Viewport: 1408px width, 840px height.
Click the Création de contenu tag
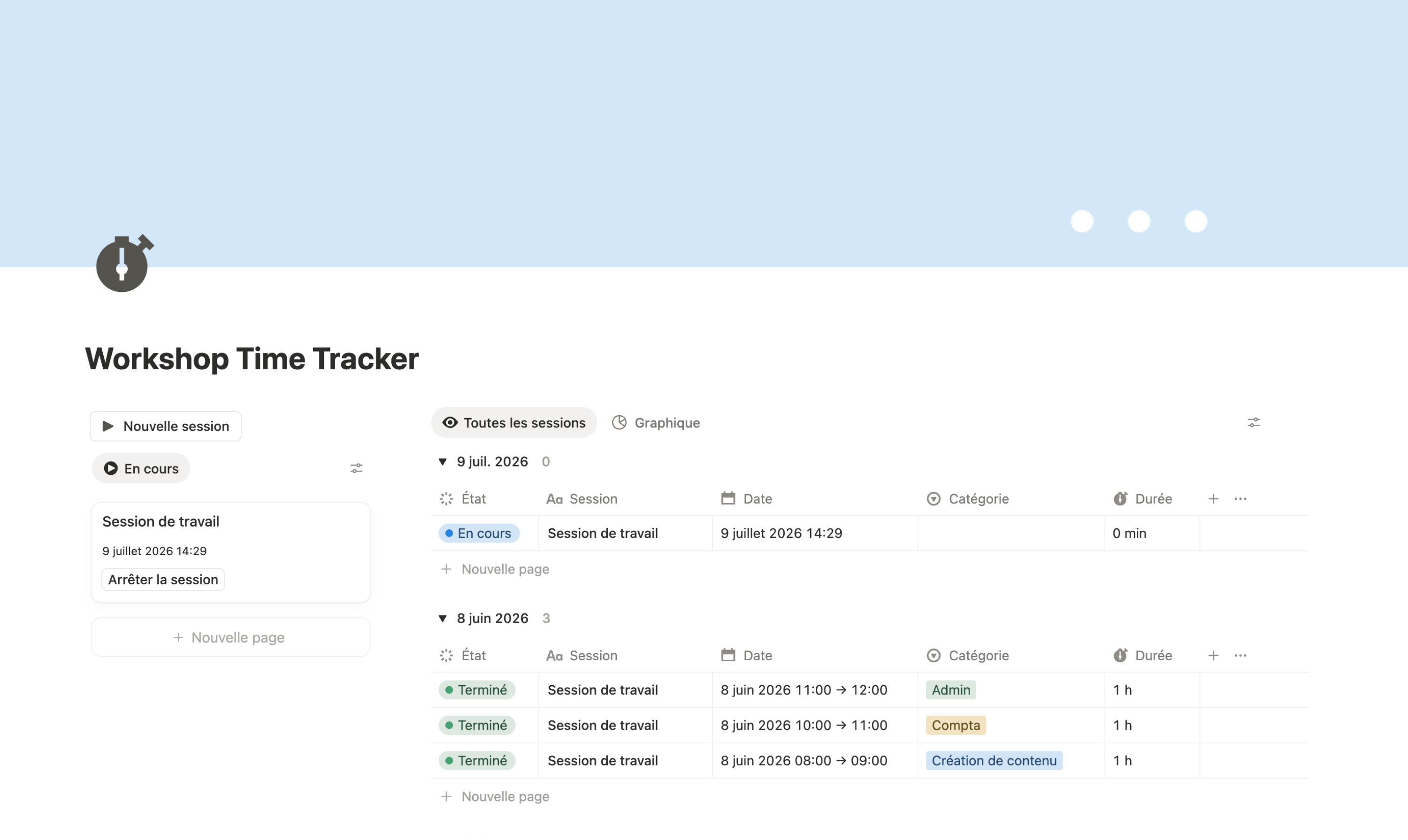(994, 761)
